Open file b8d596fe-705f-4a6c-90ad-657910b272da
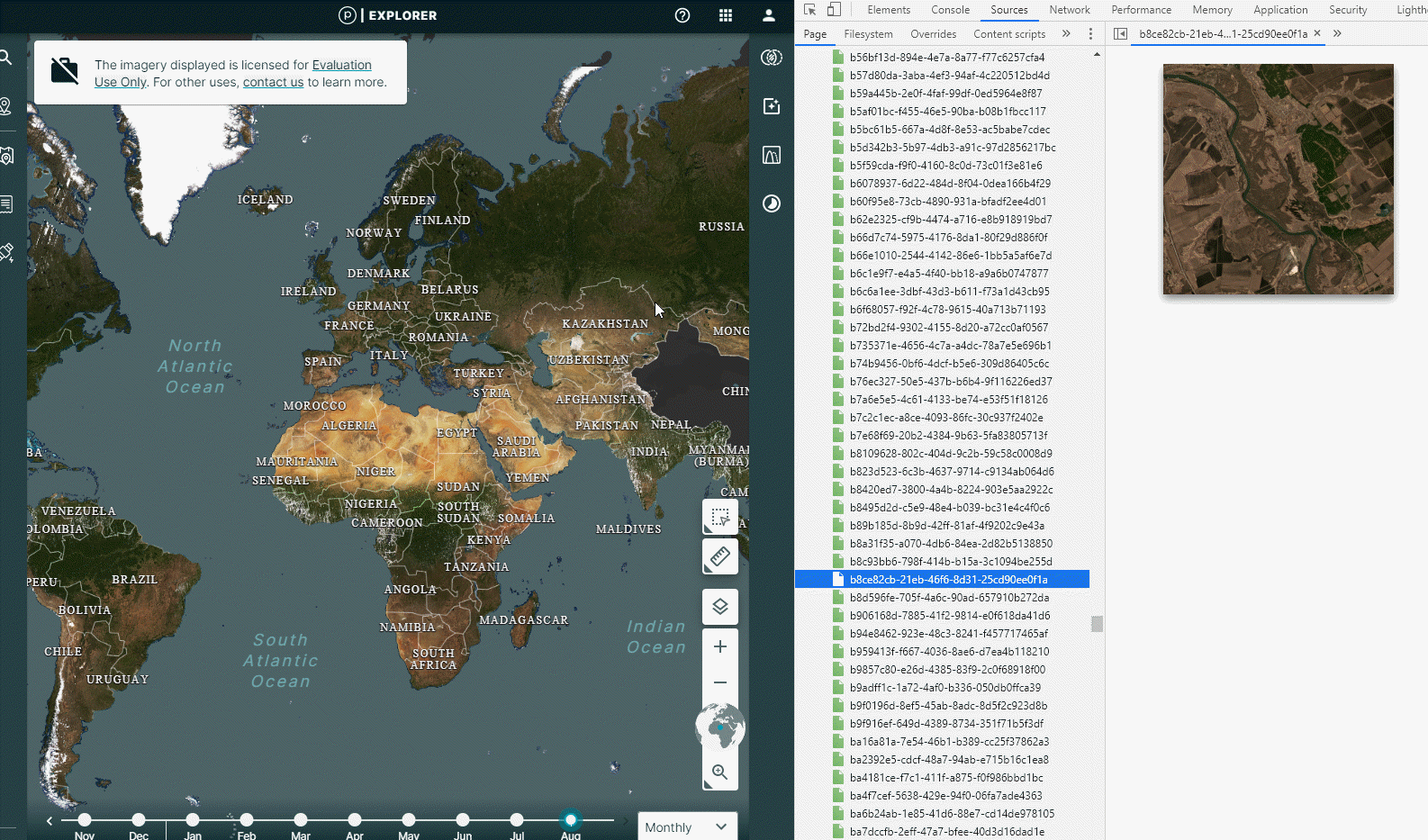 pos(949,598)
